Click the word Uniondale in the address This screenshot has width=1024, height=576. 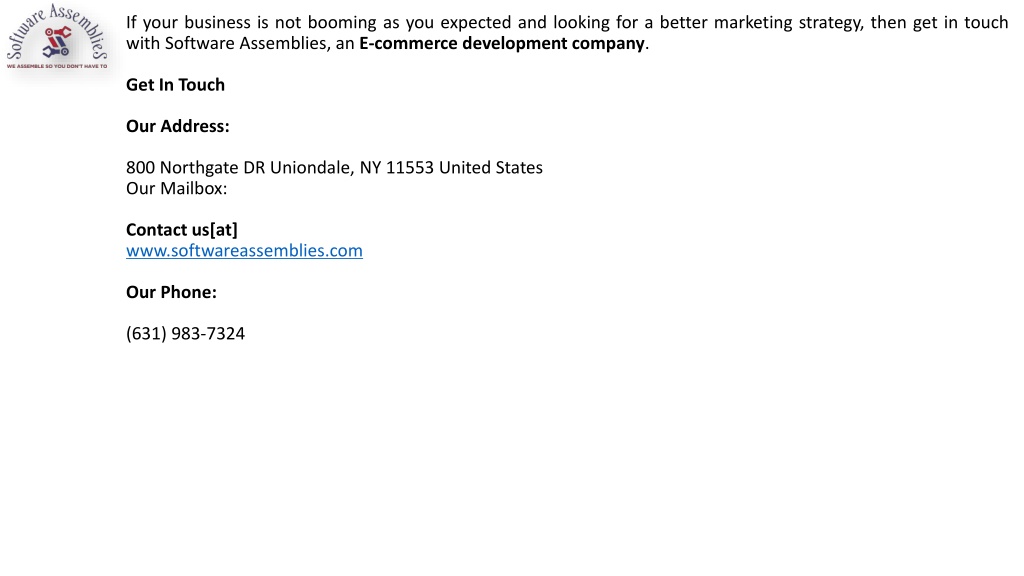(312, 168)
